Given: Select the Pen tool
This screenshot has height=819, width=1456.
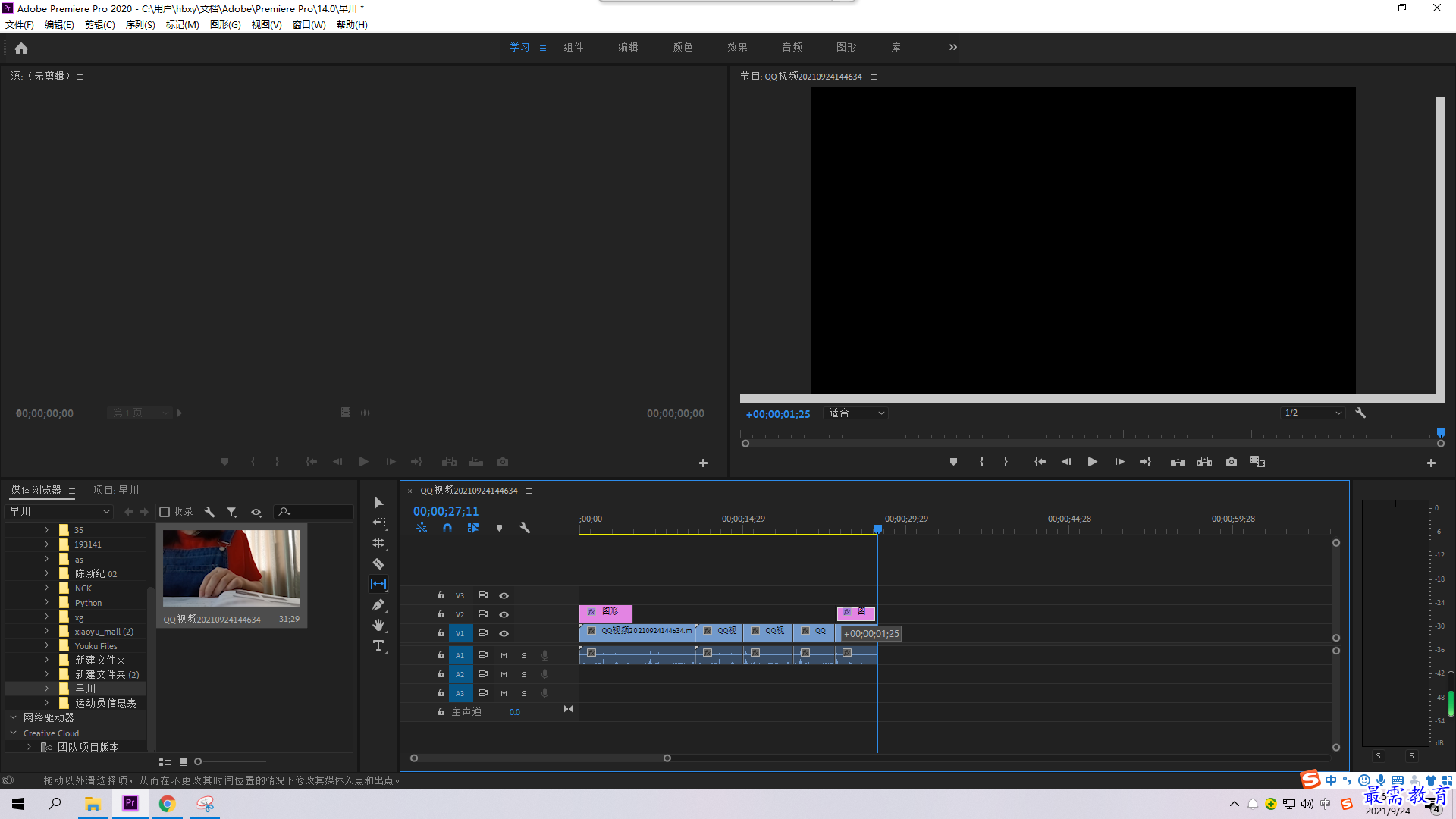Looking at the screenshot, I should coord(378,604).
